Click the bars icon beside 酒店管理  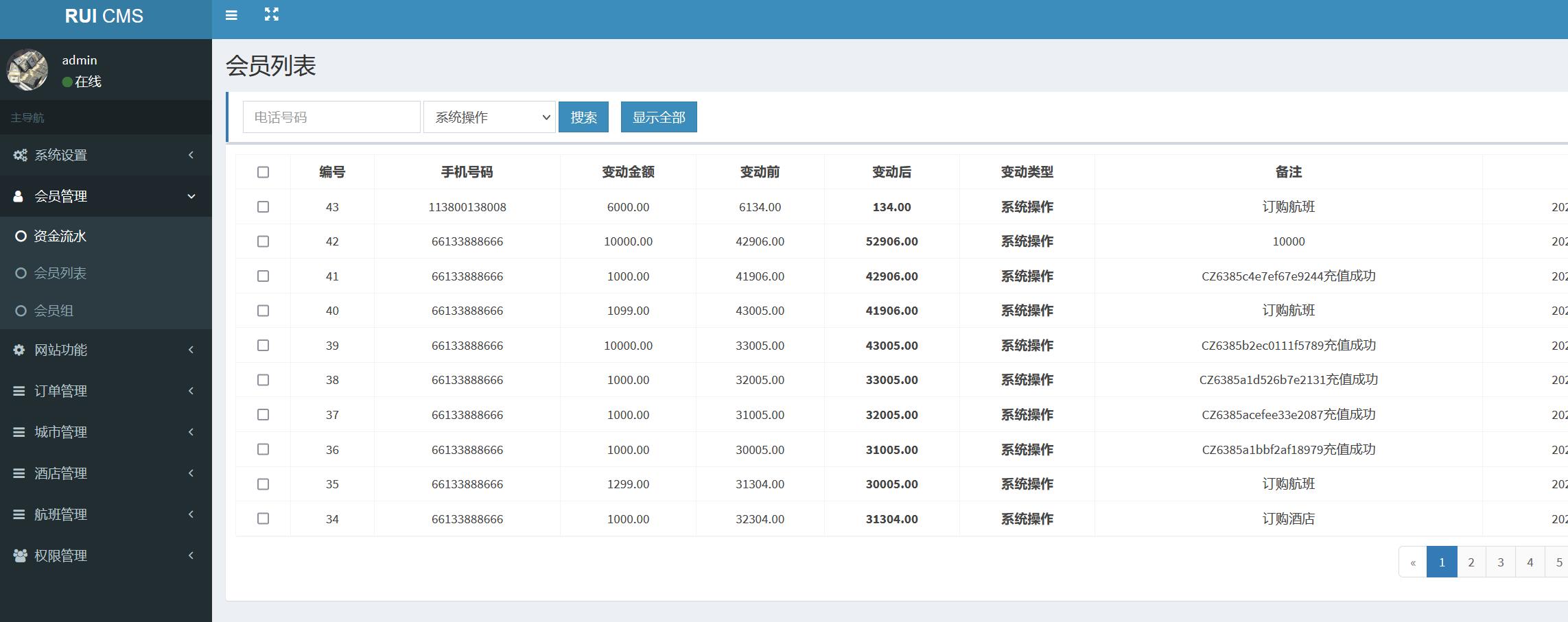[x=19, y=473]
